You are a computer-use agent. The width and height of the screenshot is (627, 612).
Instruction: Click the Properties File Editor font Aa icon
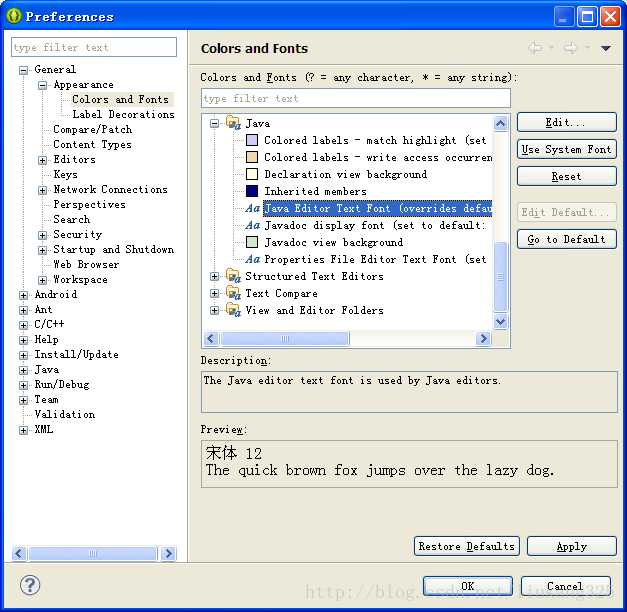(252, 259)
